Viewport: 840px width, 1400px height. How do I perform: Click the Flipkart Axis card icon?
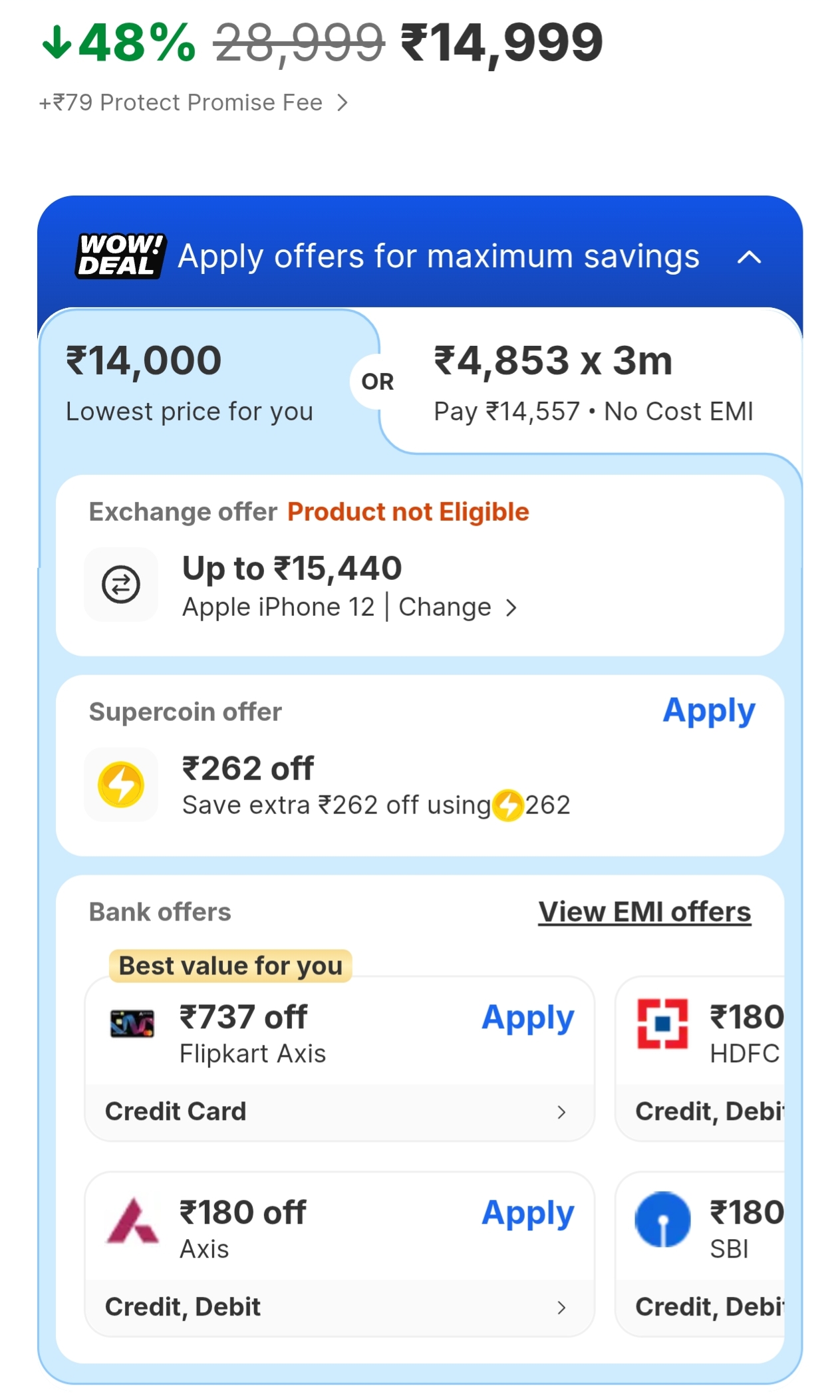point(132,1024)
